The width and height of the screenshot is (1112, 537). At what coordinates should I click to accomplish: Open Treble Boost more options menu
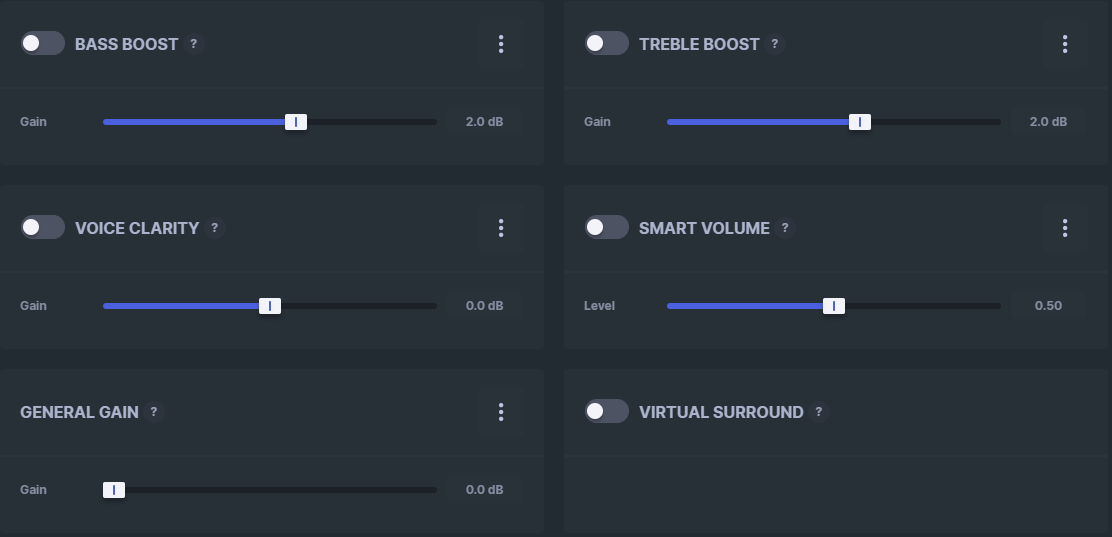pyautogui.click(x=1065, y=44)
